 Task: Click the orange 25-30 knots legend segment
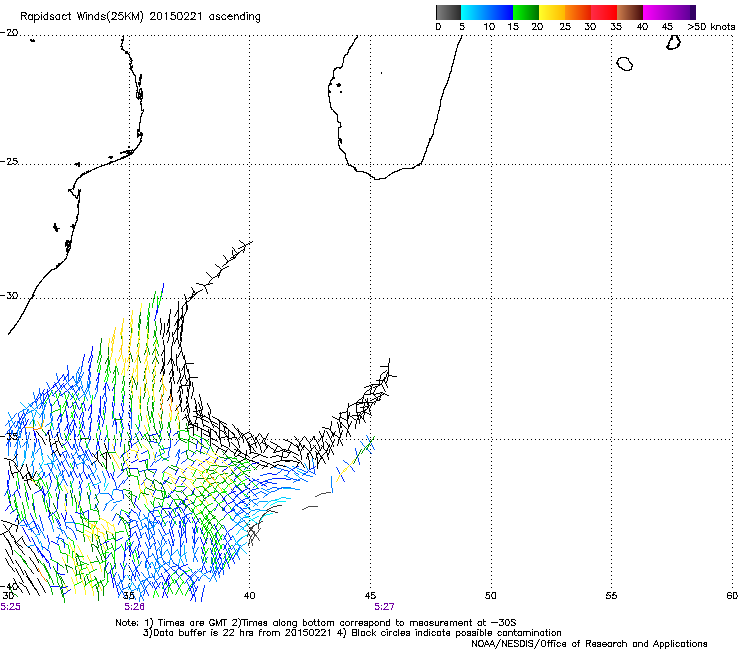(578, 12)
